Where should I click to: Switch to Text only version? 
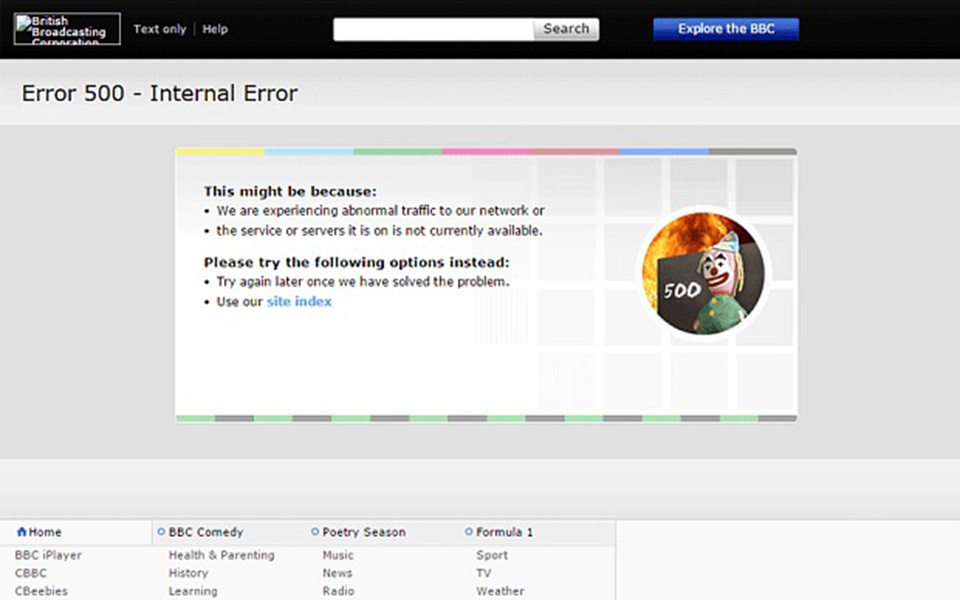(x=160, y=29)
